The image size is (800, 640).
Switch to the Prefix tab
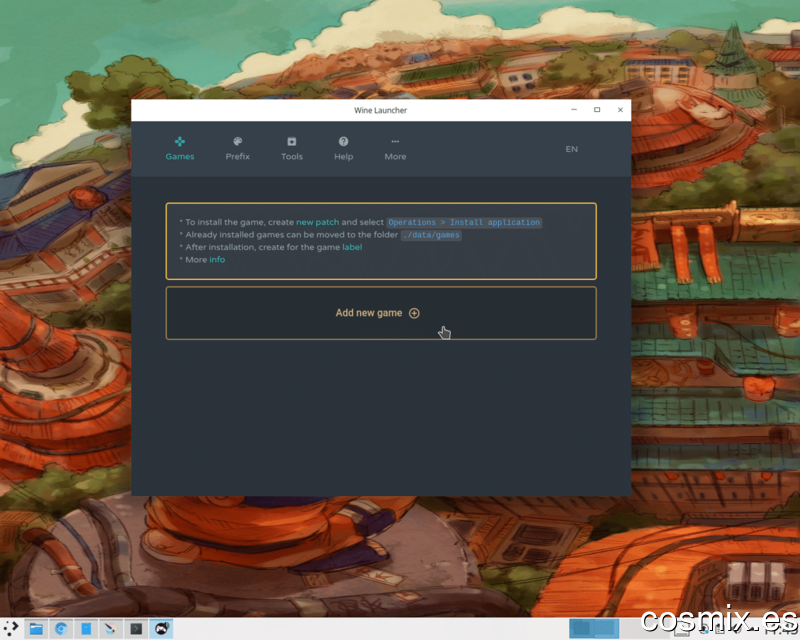tap(237, 149)
